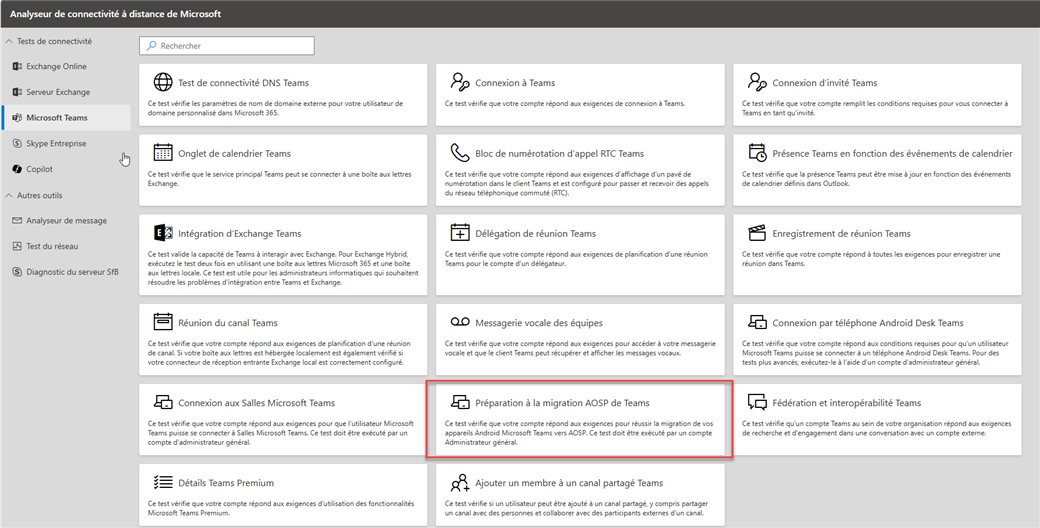Viewport: 1040px width, 528px height.
Task: Open Ajouter un membre à un canal partagé
Action: pyautogui.click(x=580, y=495)
